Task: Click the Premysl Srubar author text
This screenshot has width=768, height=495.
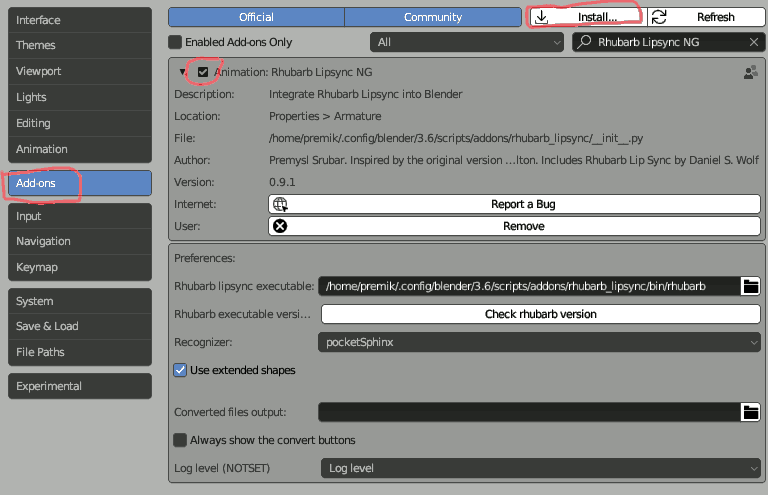Action: pyautogui.click(x=514, y=160)
